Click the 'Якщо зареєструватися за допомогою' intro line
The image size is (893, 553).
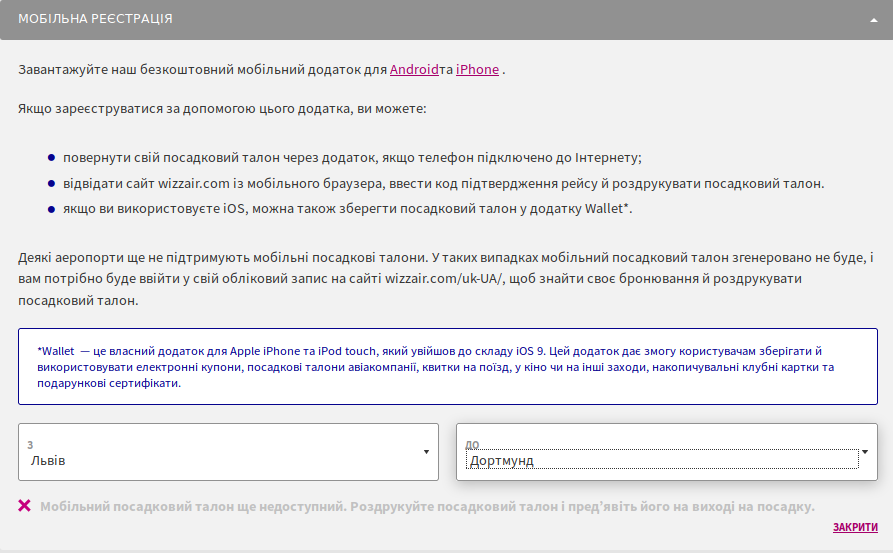[222, 107]
